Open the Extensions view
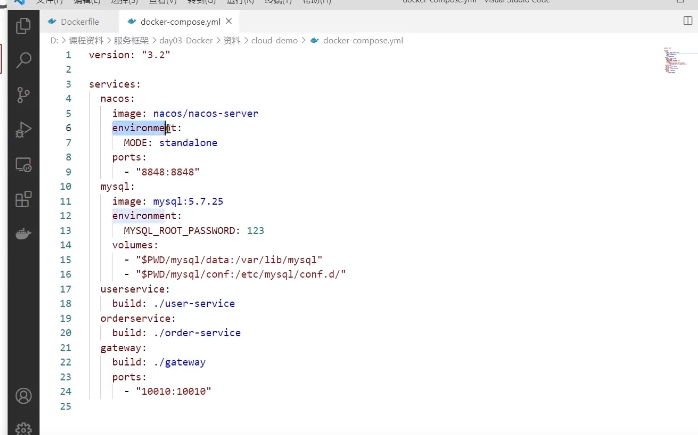This screenshot has height=435, width=698. (24, 199)
